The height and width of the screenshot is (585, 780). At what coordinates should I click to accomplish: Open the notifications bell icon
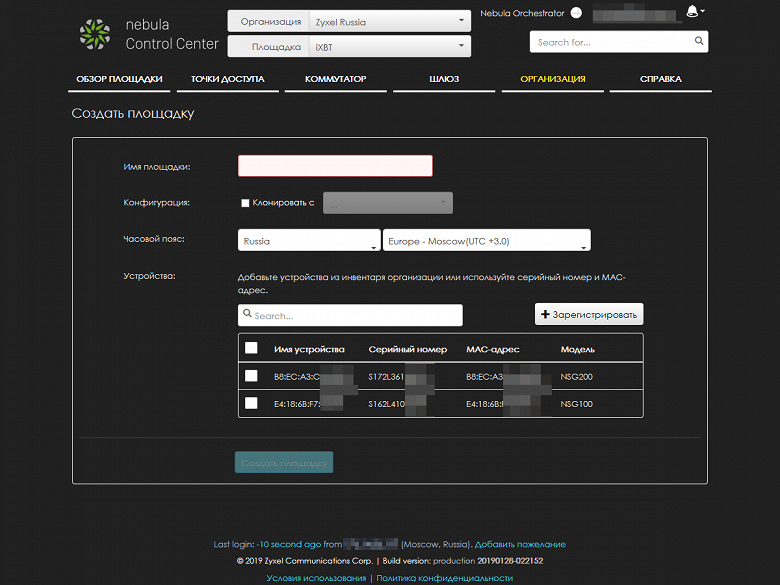click(x=691, y=11)
